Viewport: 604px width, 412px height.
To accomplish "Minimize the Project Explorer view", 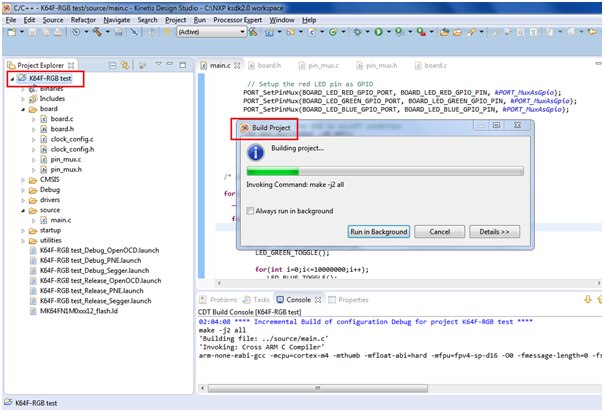I will click(x=170, y=64).
